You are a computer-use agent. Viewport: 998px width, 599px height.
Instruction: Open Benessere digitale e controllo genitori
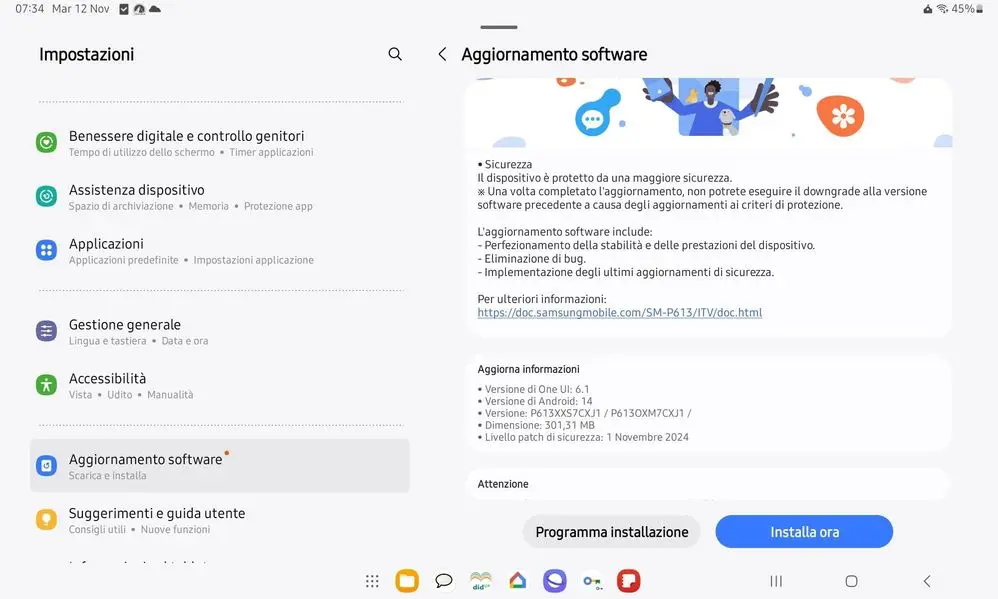coord(220,143)
